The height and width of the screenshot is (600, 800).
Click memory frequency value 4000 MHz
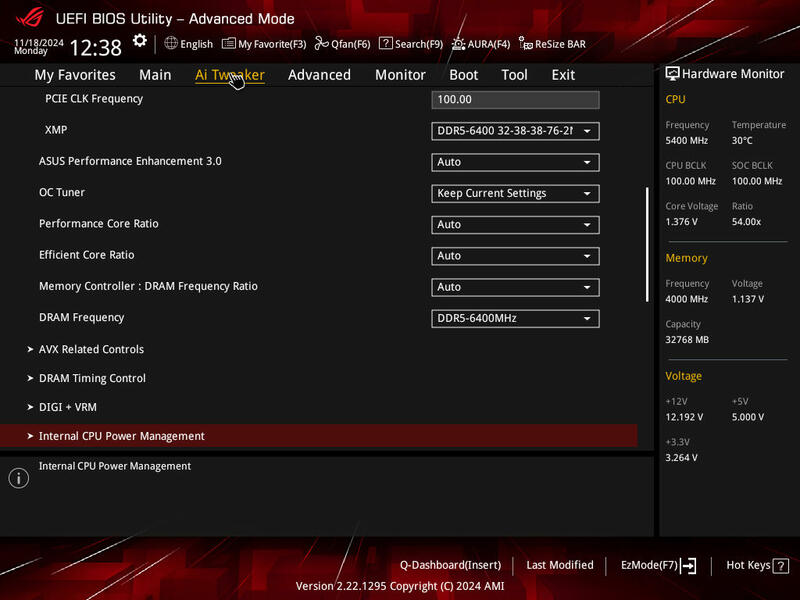686,299
